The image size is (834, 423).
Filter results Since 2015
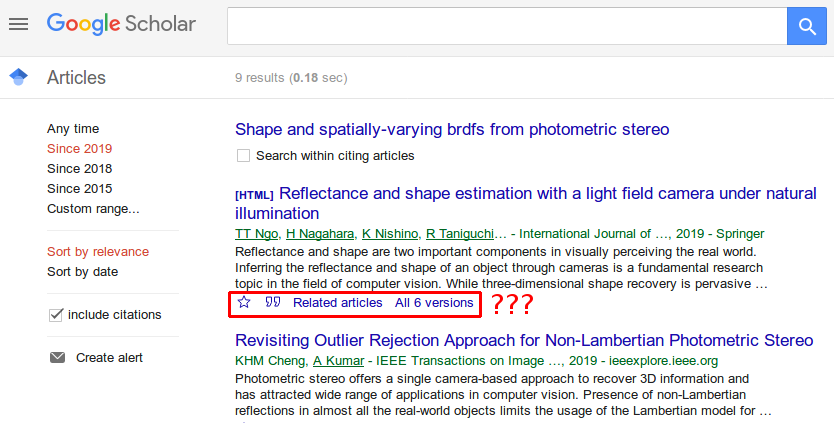pyautogui.click(x=79, y=189)
